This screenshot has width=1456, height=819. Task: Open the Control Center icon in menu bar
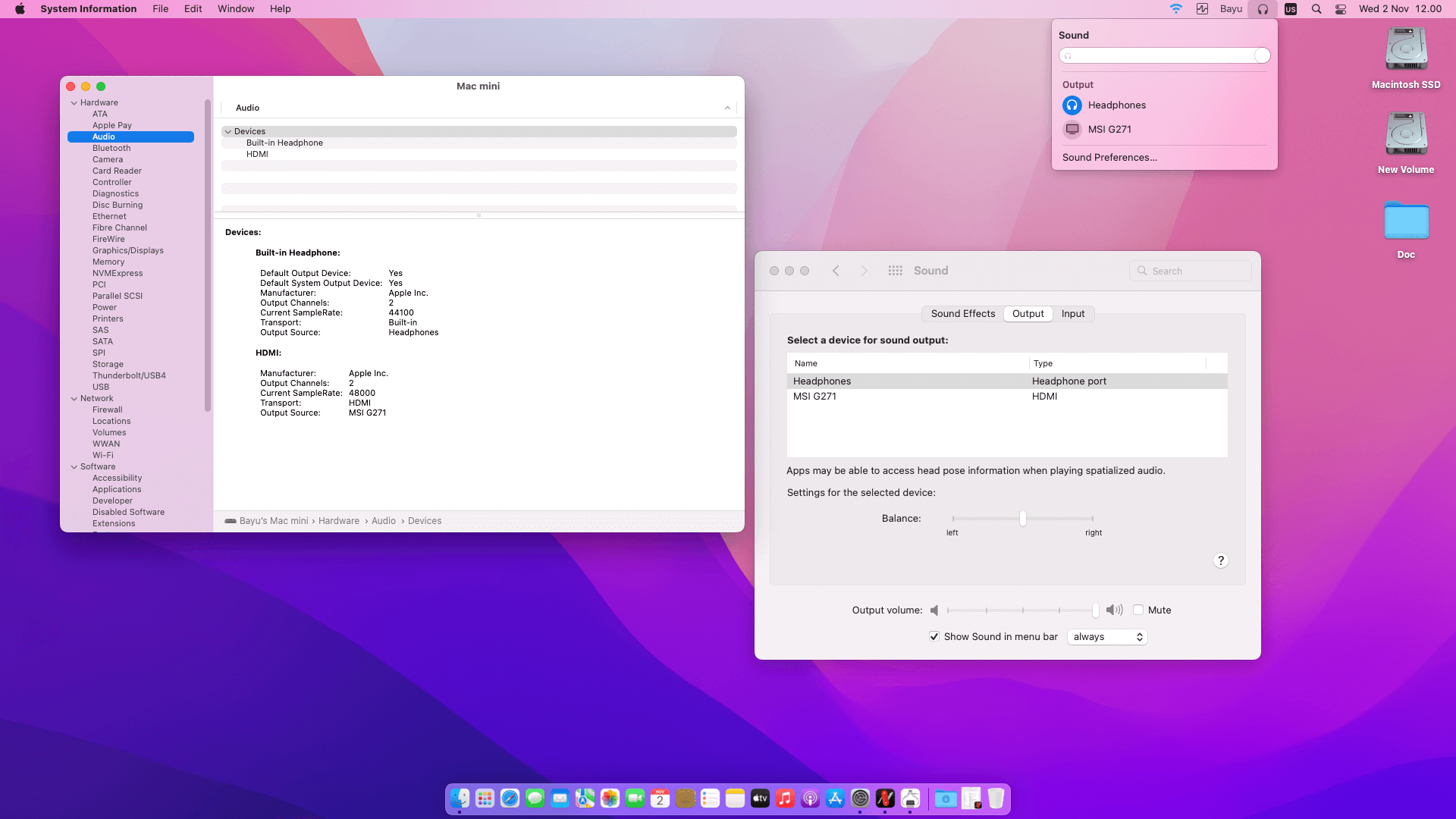tap(1340, 9)
